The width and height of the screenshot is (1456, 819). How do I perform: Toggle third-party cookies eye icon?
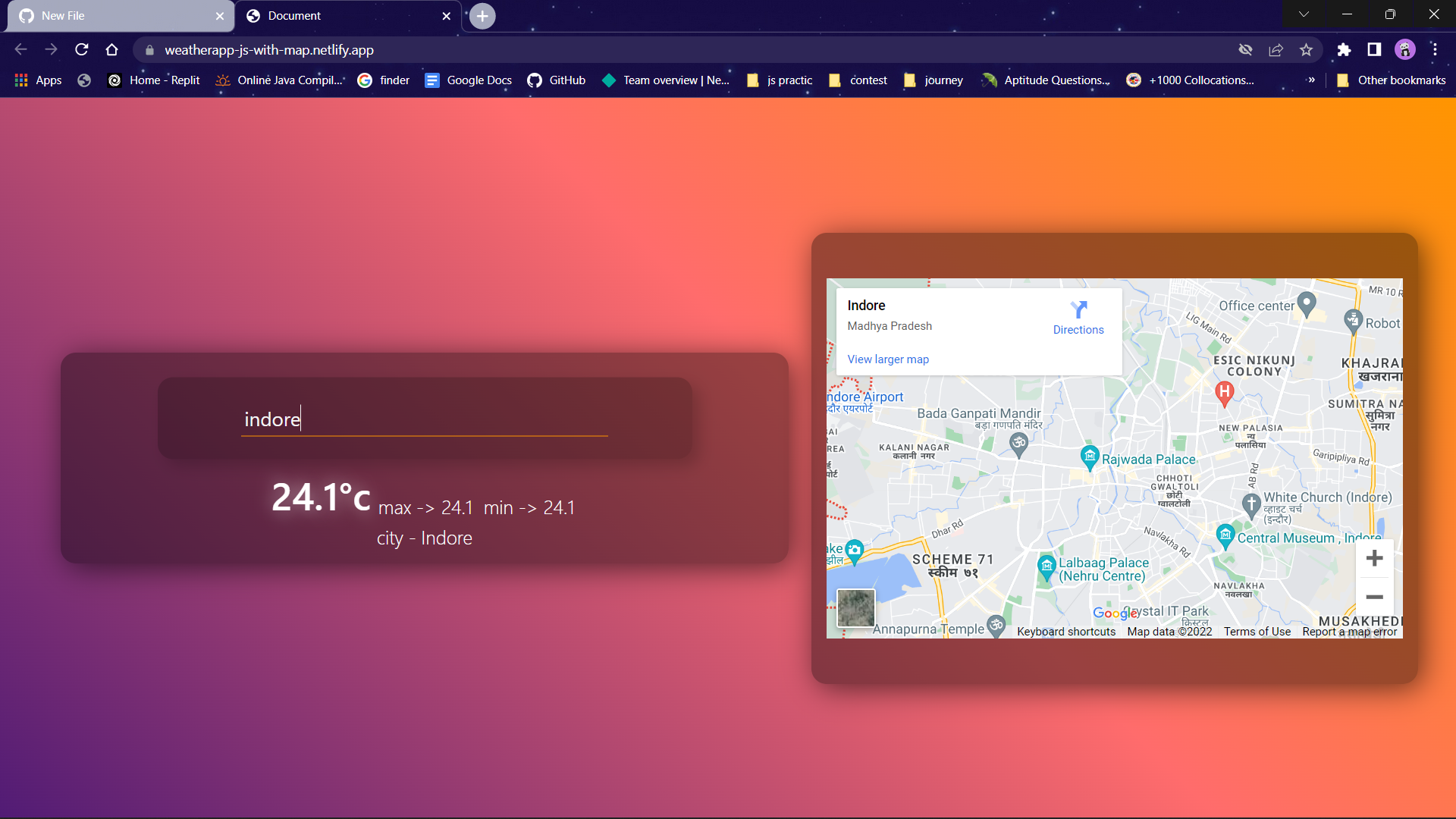[1246, 49]
